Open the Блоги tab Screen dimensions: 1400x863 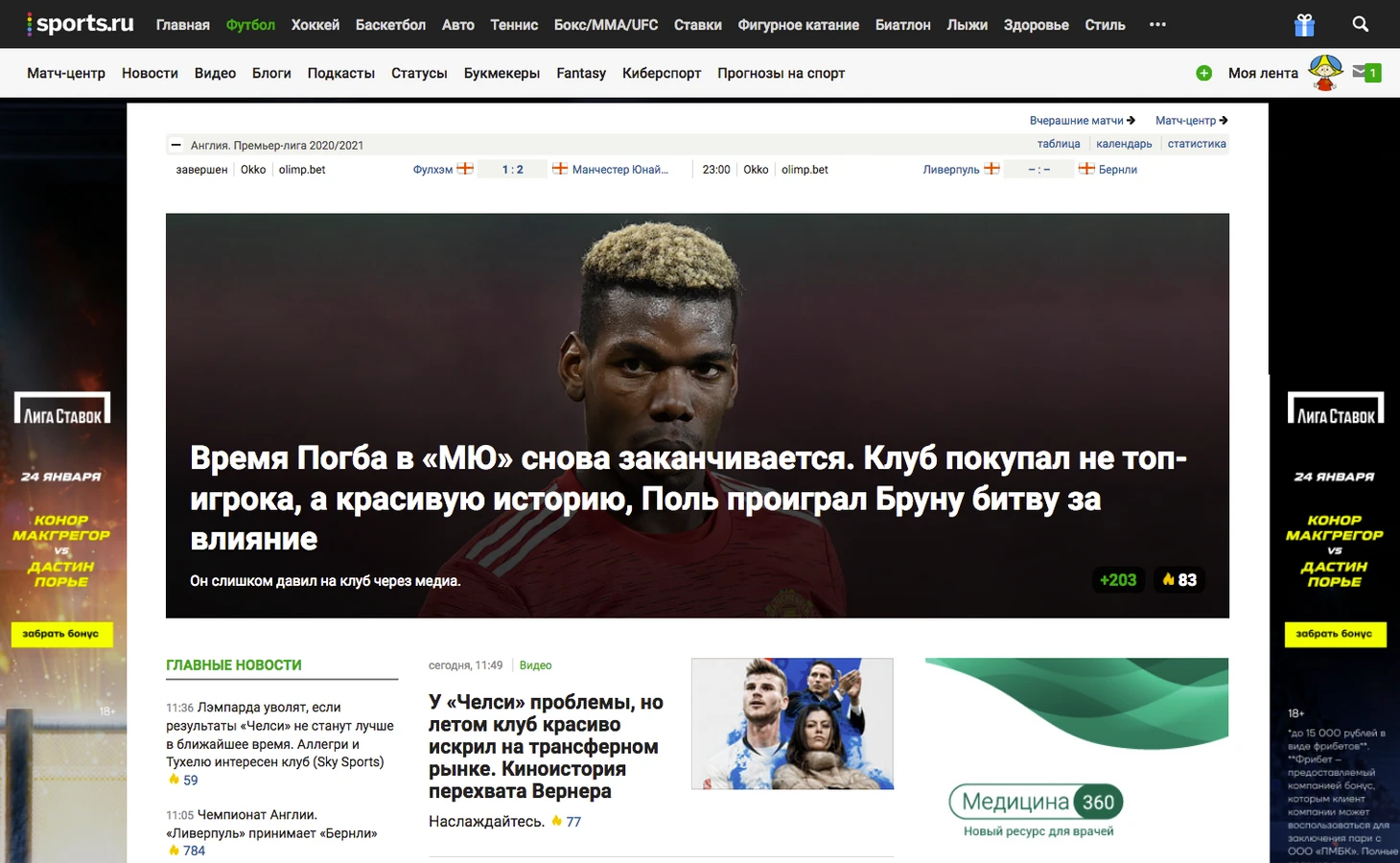point(271,73)
